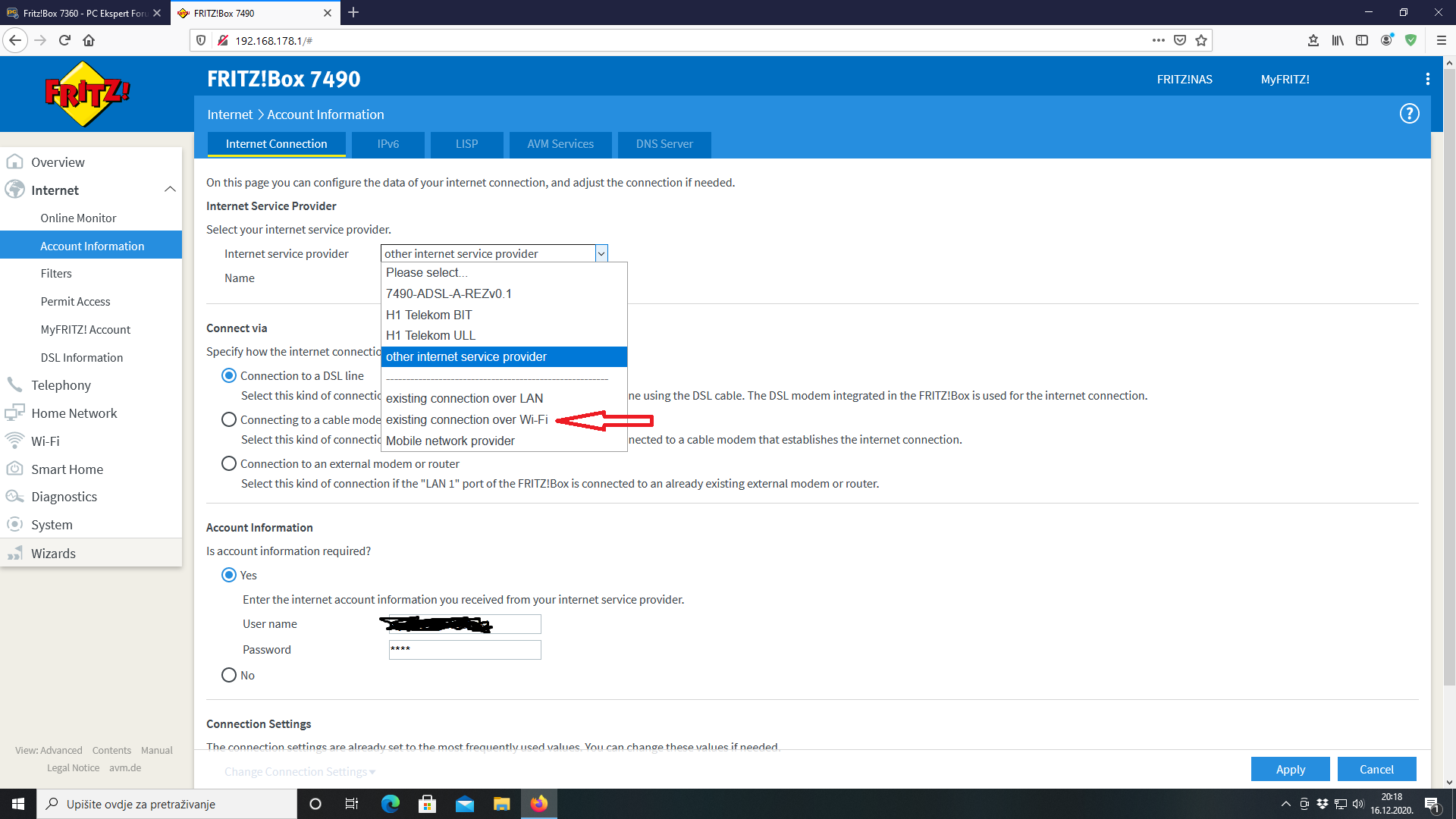
Task: Click the Overview house icon in sidebar
Action: click(14, 162)
